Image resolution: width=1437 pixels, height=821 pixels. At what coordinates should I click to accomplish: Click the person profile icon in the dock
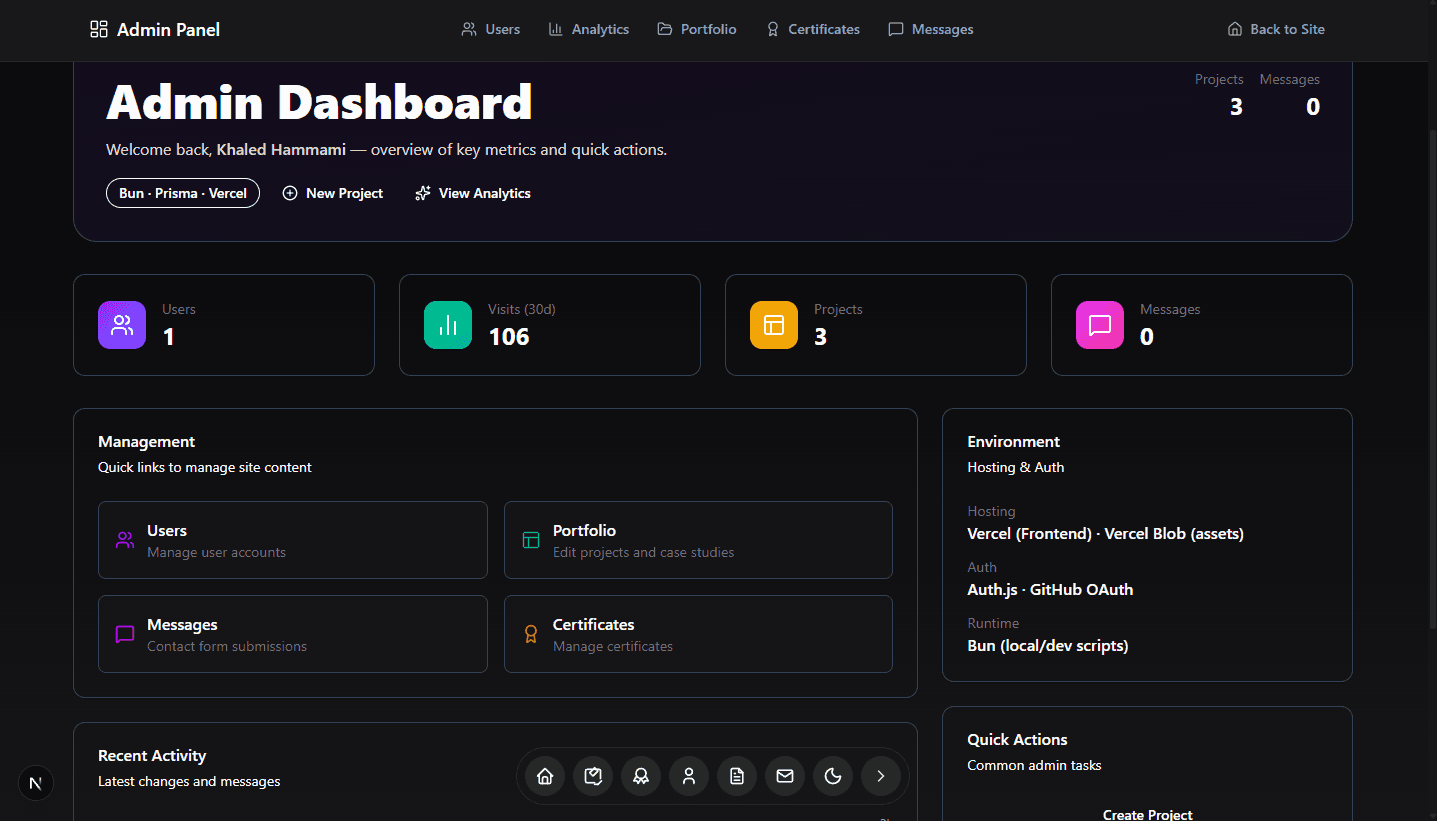click(x=689, y=776)
